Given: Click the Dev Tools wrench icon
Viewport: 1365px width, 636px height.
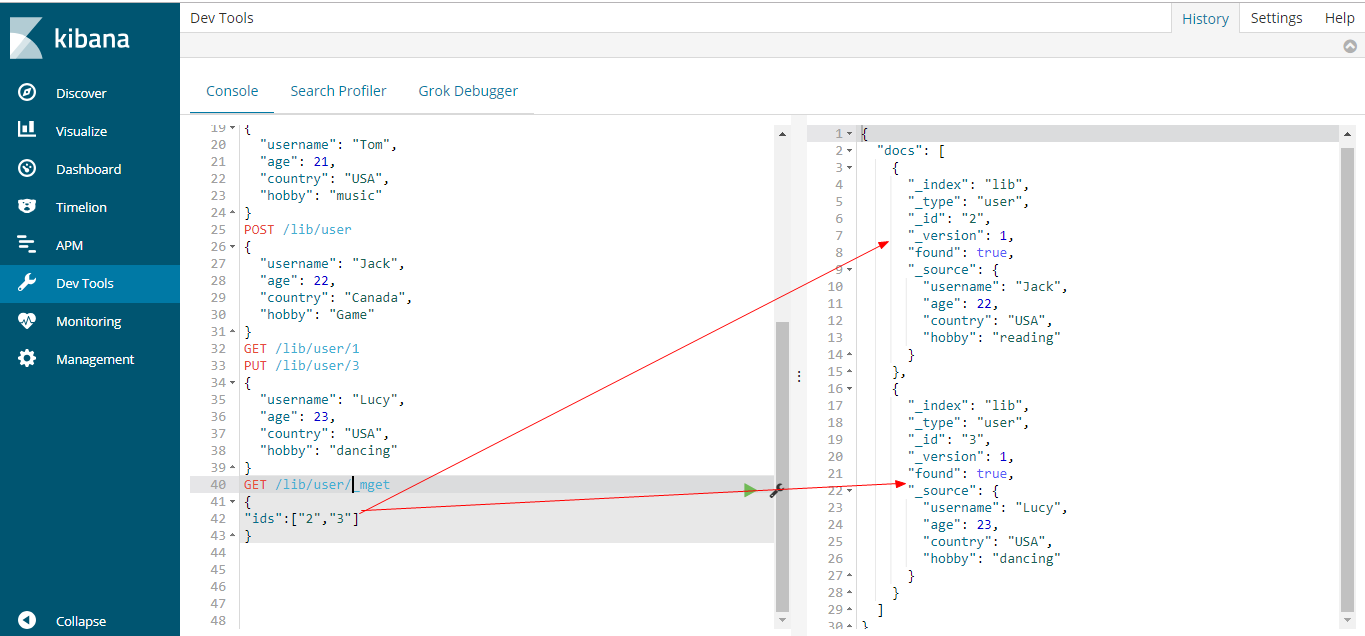Looking at the screenshot, I should point(27,282).
